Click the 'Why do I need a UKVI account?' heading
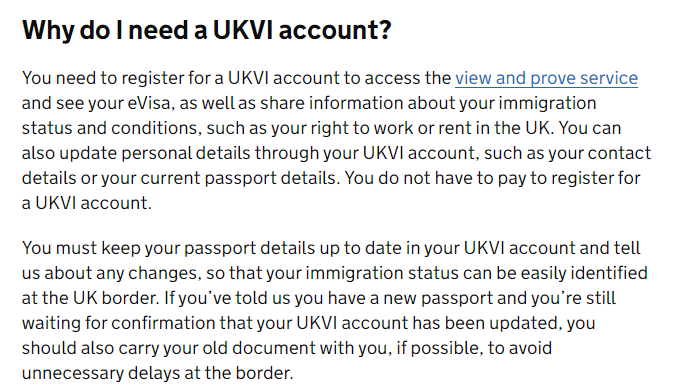This screenshot has width=683, height=392. point(207,30)
